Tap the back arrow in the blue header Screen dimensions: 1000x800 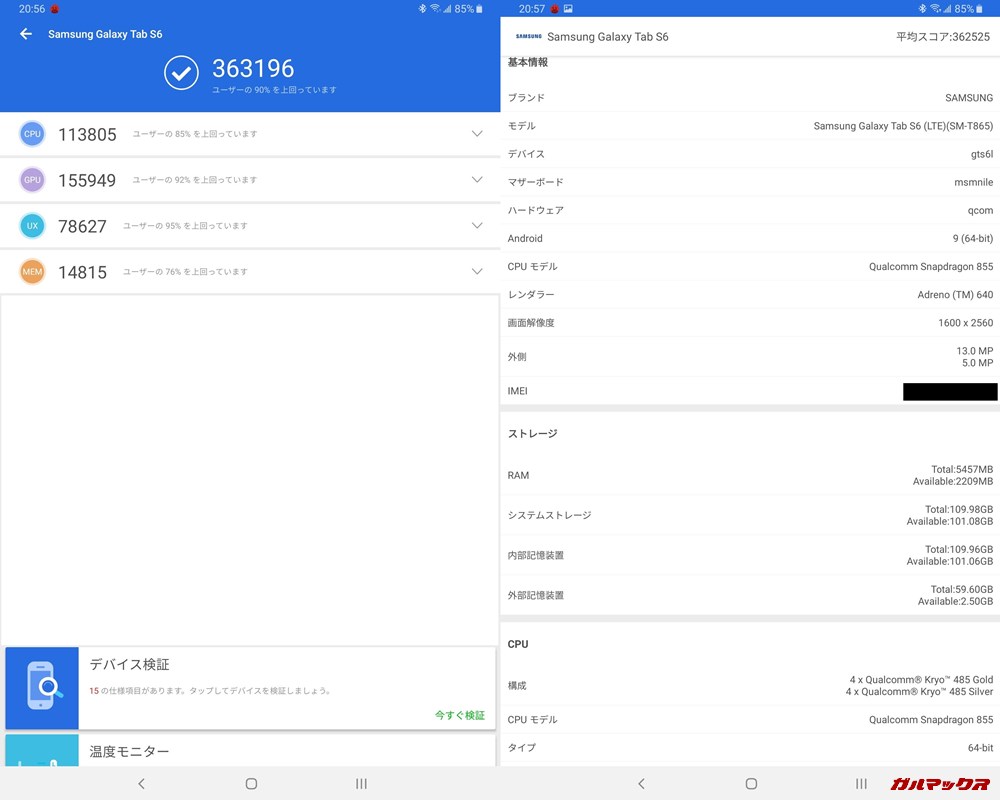click(24, 33)
